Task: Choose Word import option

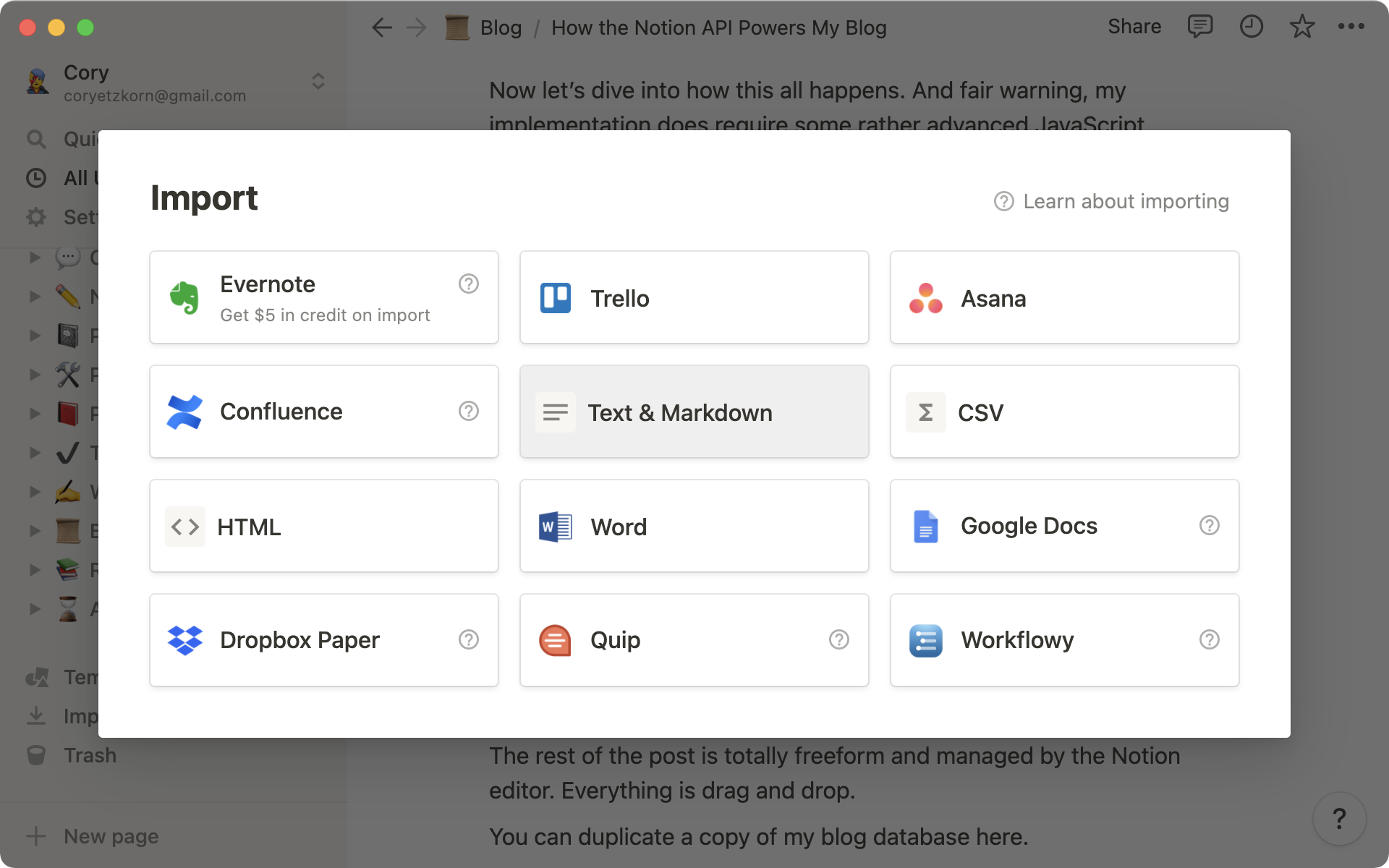Action: click(694, 526)
